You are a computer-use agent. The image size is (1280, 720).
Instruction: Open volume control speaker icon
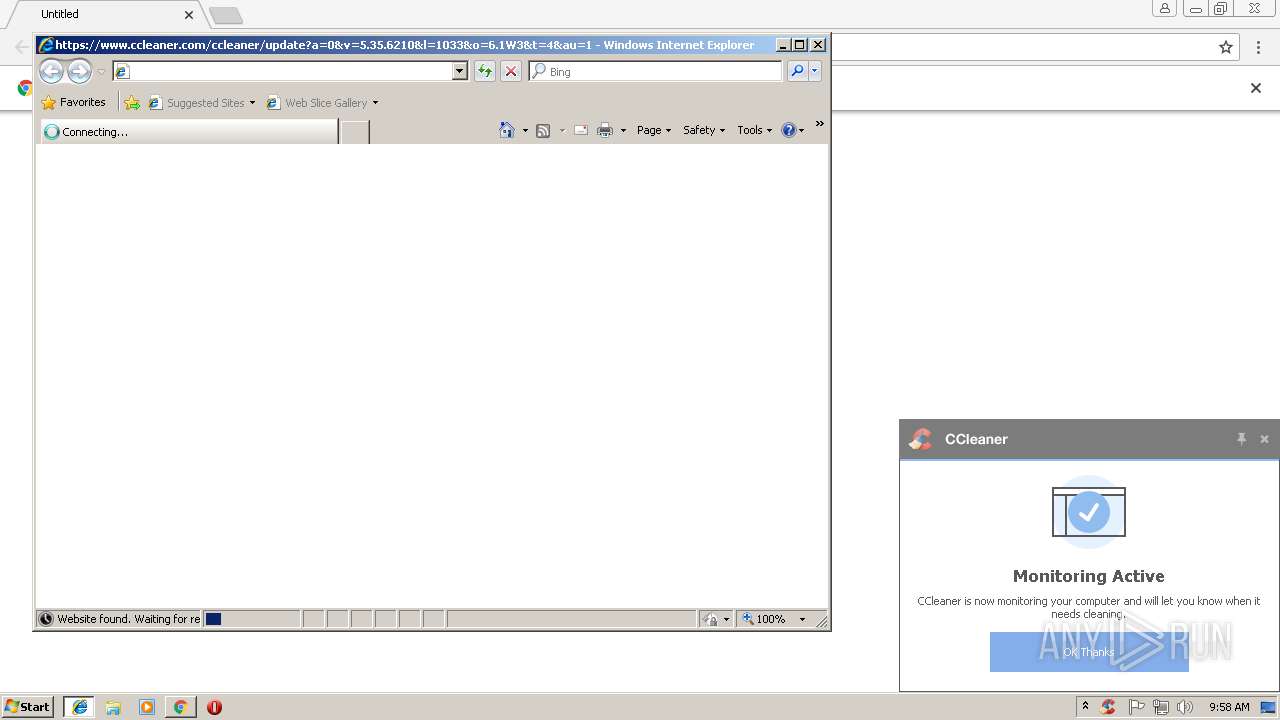click(1185, 707)
